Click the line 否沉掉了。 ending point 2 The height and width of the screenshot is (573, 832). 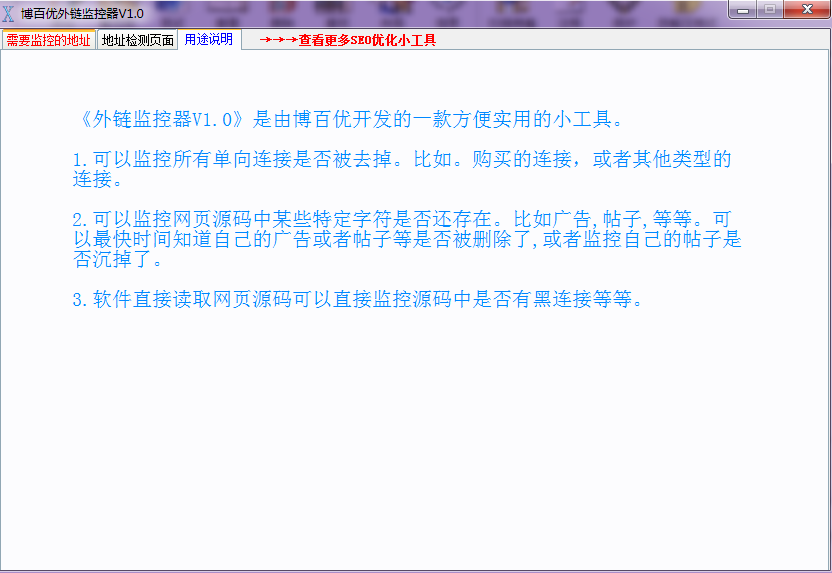point(118,260)
